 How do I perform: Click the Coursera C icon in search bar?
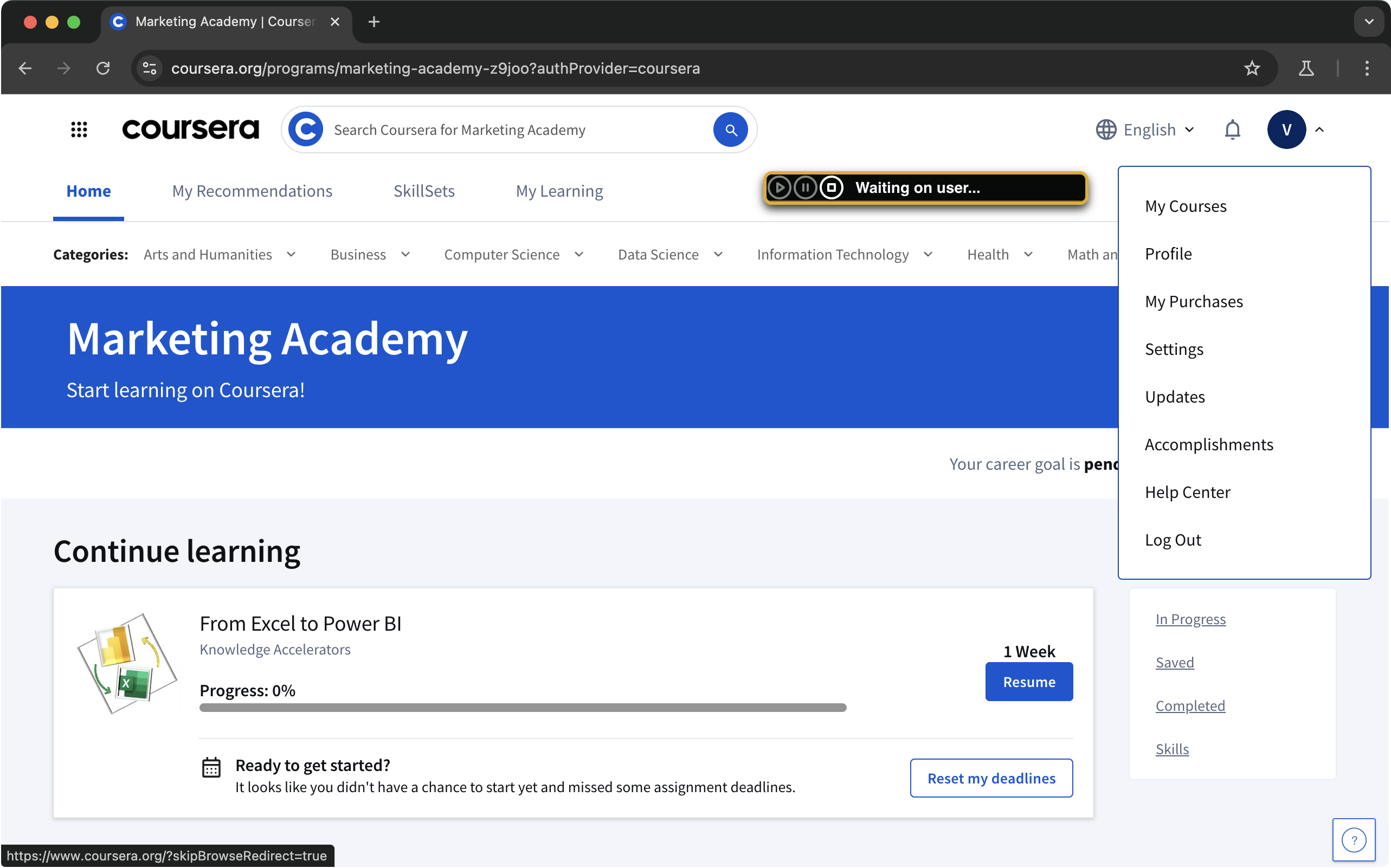[305, 129]
